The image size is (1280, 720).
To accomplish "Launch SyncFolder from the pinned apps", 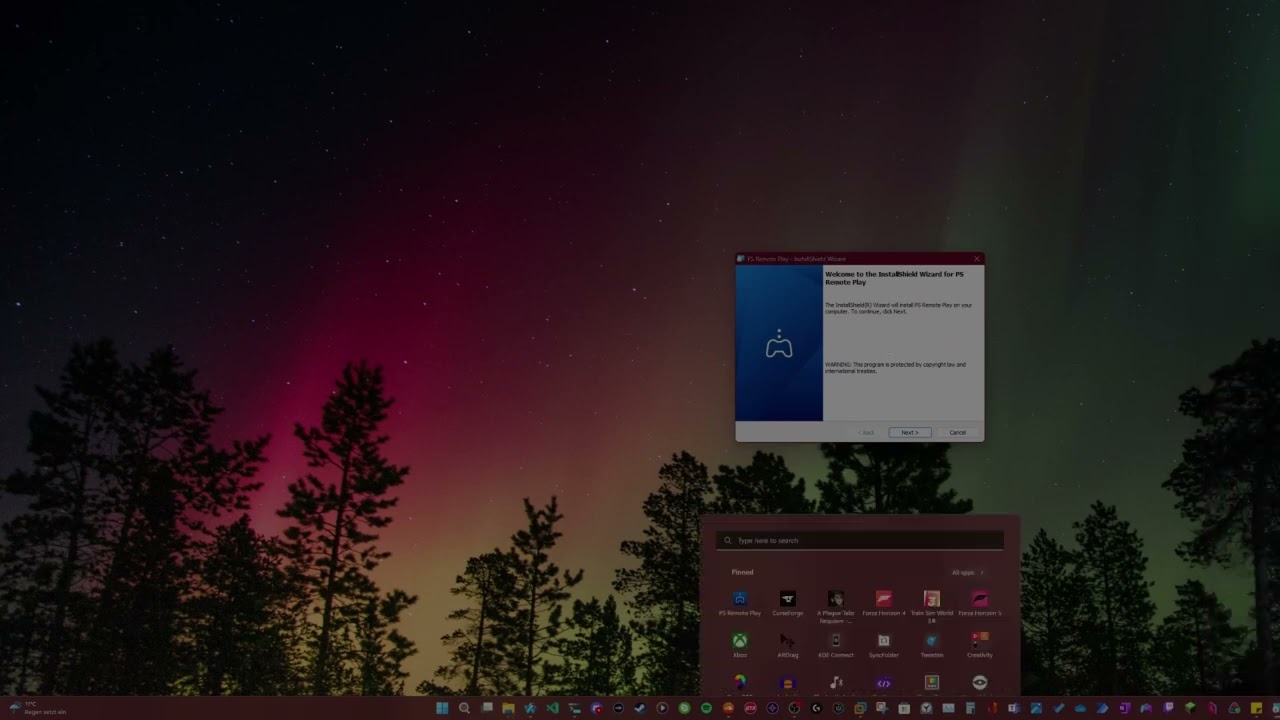I will point(884,645).
